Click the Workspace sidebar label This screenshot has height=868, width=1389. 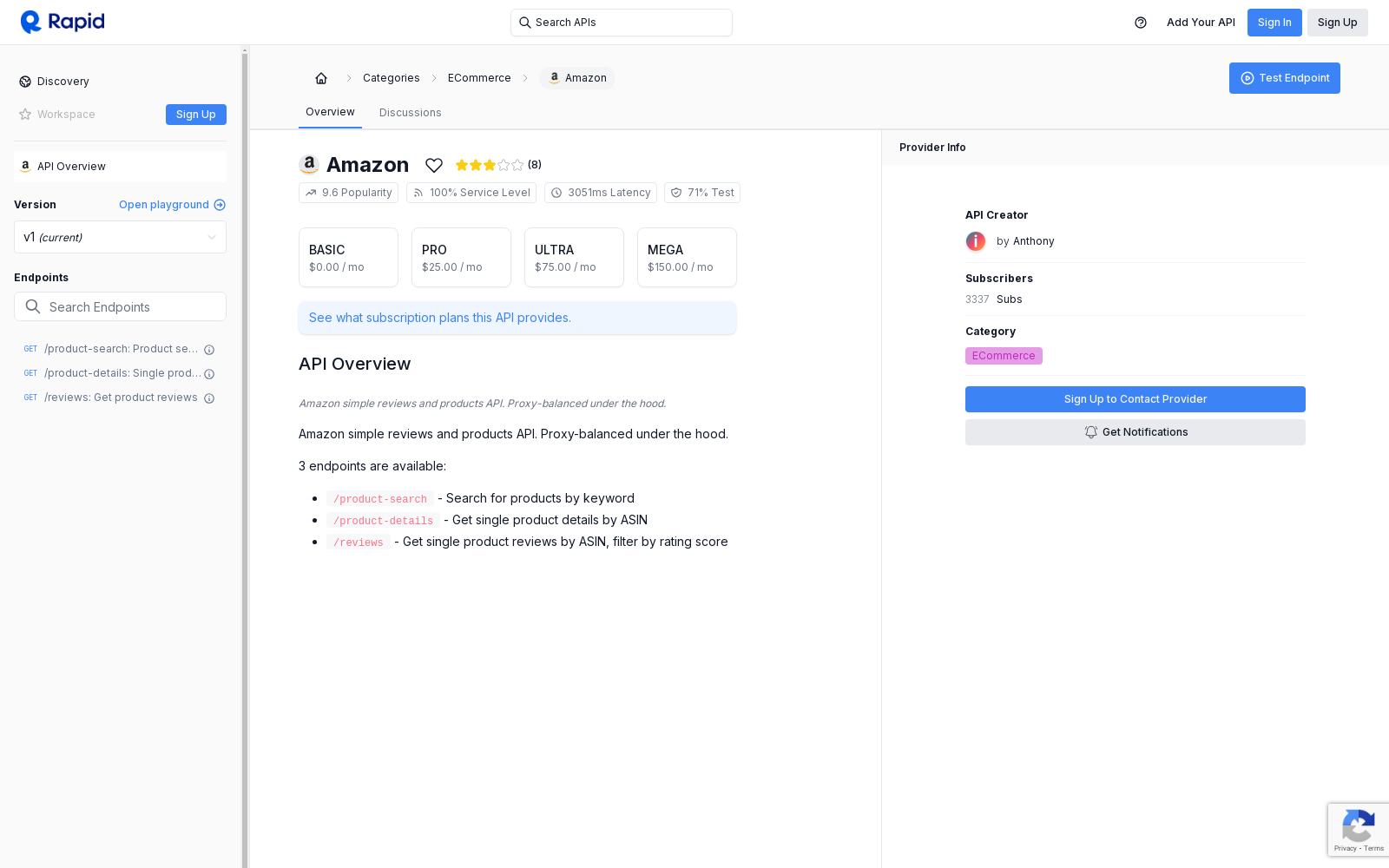(66, 115)
